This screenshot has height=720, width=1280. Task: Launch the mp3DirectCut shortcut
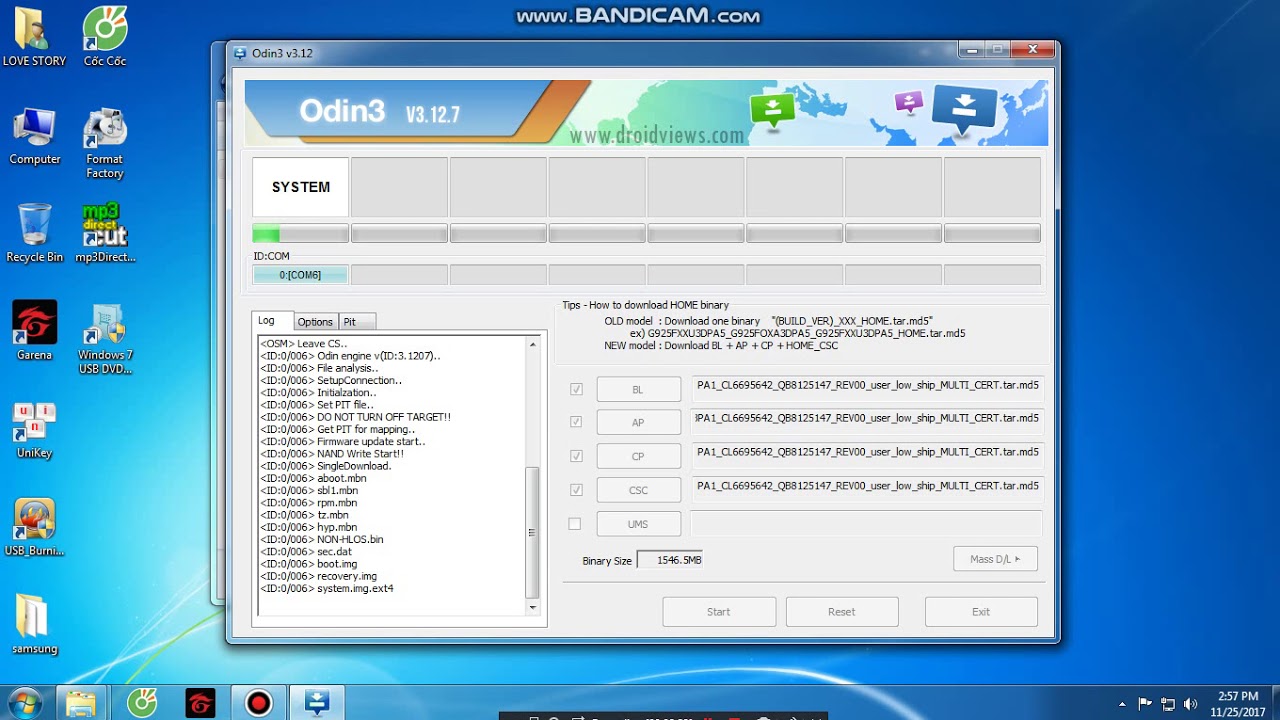pos(105,233)
